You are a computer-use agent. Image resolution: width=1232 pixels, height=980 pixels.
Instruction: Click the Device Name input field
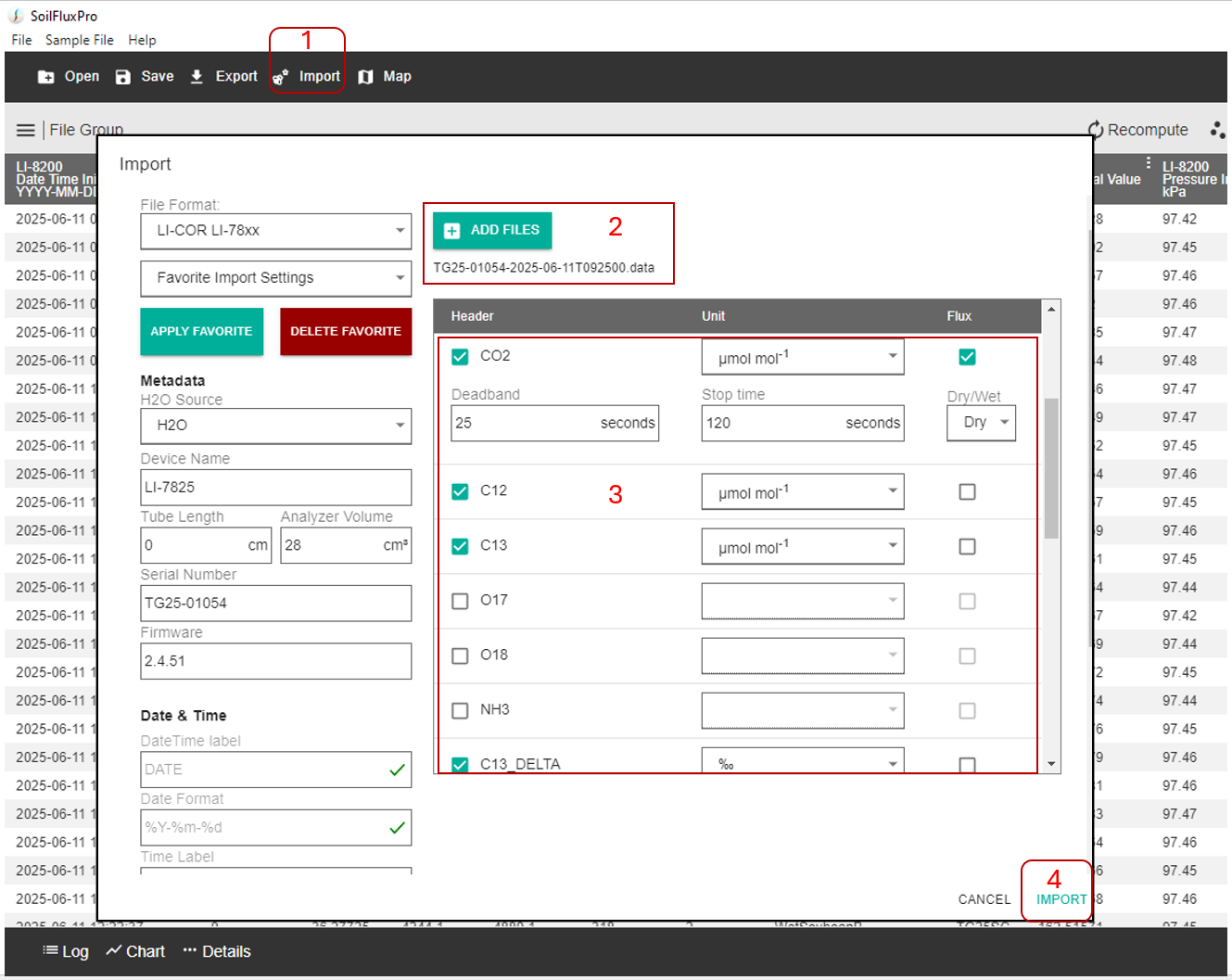pyautogui.click(x=275, y=488)
